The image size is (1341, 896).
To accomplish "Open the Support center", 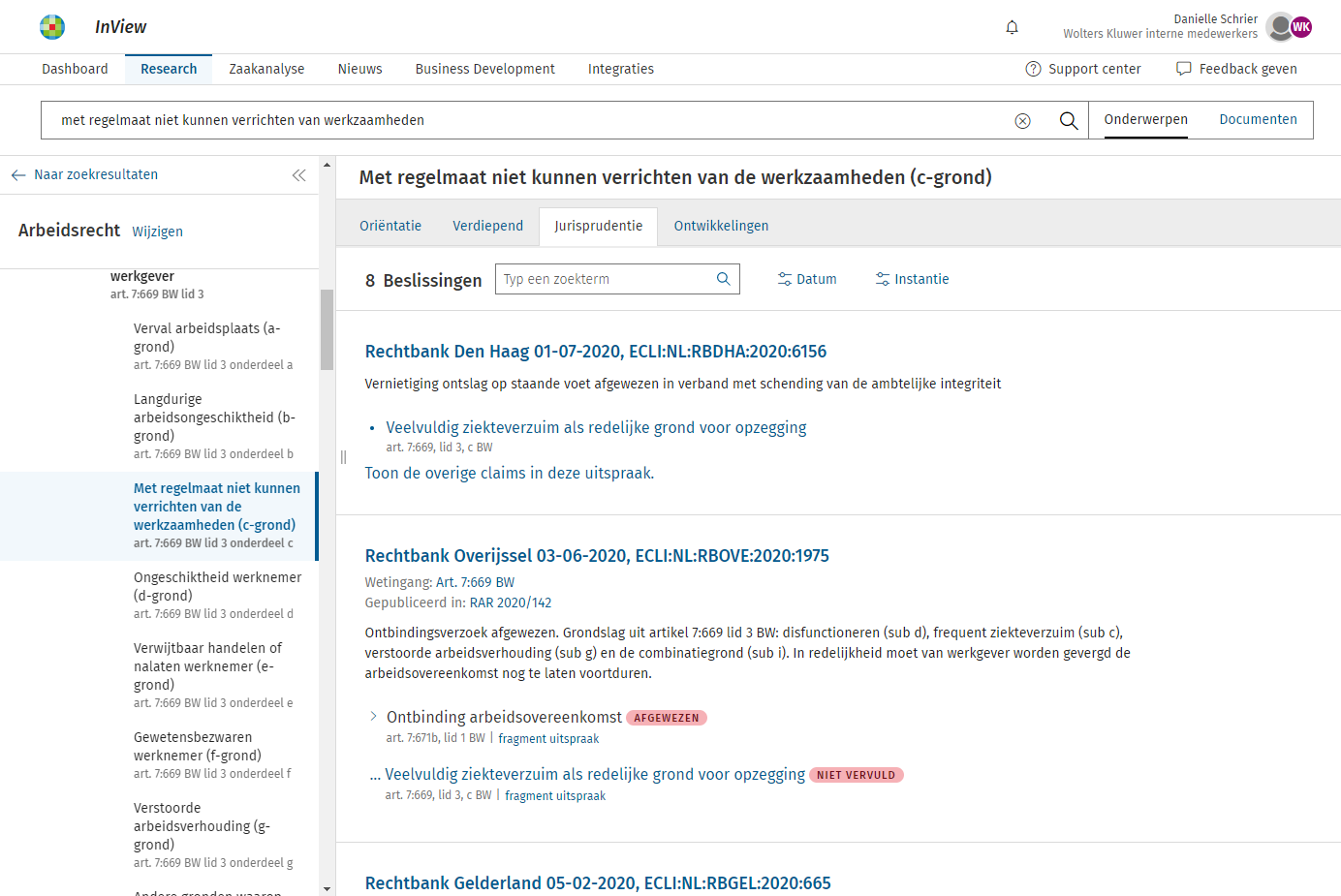I will pyautogui.click(x=1083, y=69).
